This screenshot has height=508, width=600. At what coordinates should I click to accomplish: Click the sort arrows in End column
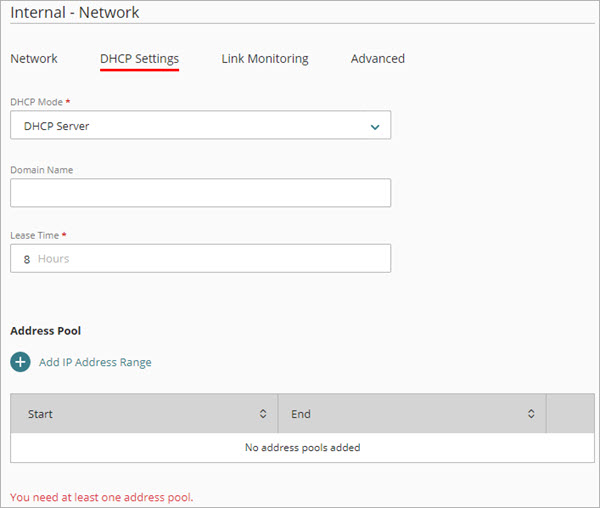tap(531, 413)
